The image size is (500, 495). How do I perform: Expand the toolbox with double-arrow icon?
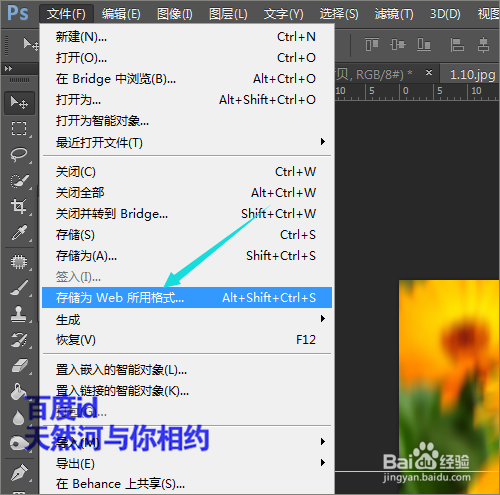point(8,69)
